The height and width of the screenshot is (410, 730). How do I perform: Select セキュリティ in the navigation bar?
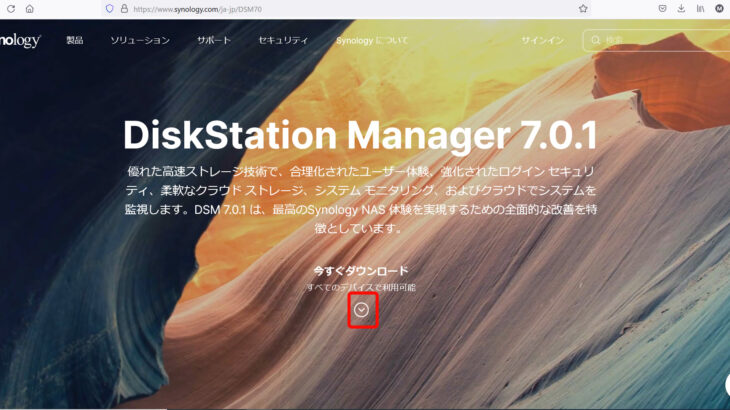point(283,41)
